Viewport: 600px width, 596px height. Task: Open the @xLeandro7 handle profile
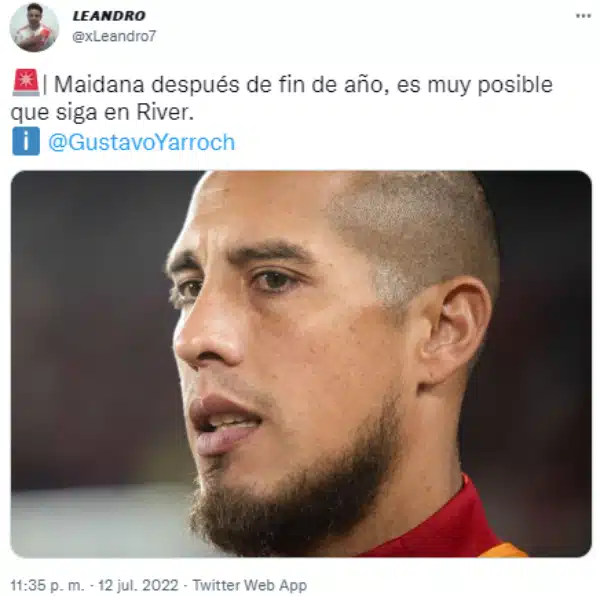pos(114,36)
